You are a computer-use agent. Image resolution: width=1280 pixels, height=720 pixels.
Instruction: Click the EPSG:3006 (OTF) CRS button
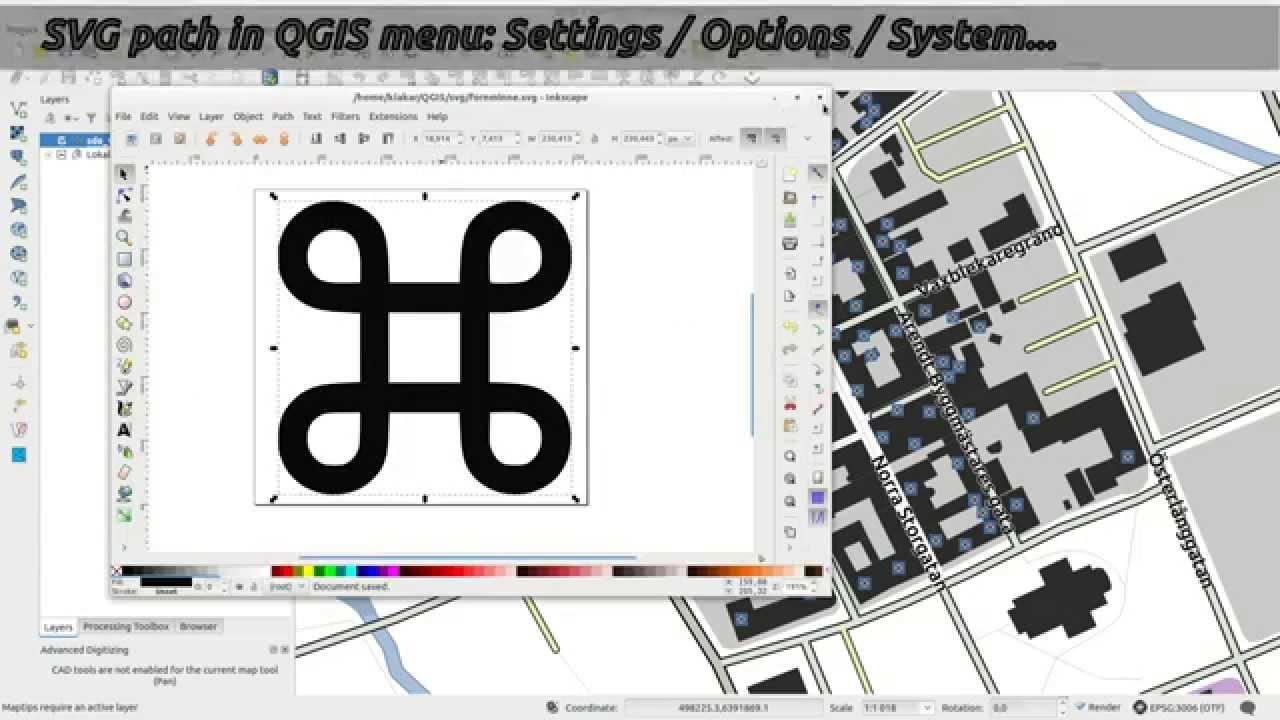click(x=1179, y=707)
